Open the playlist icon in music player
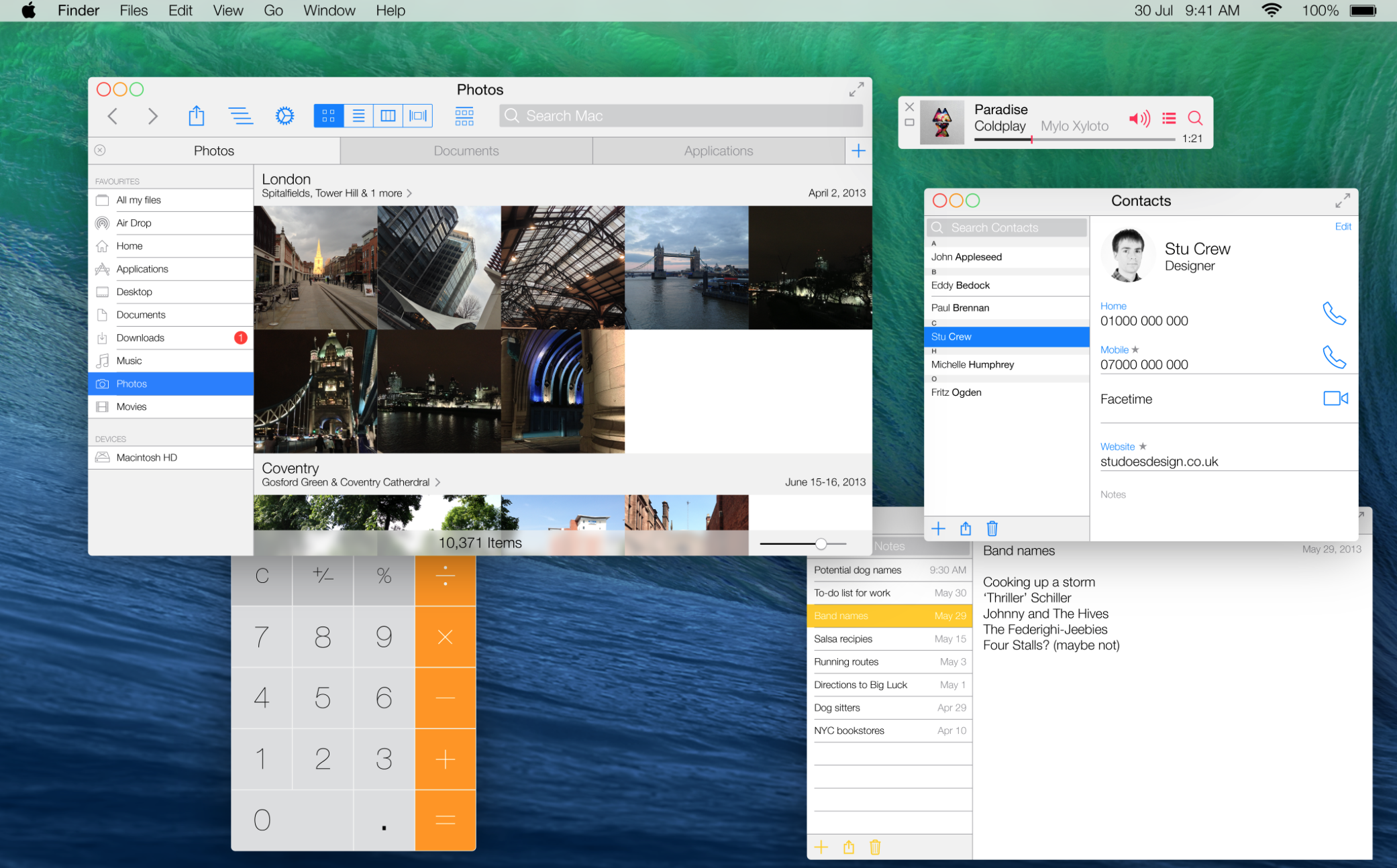1397x868 pixels. pyautogui.click(x=1169, y=119)
